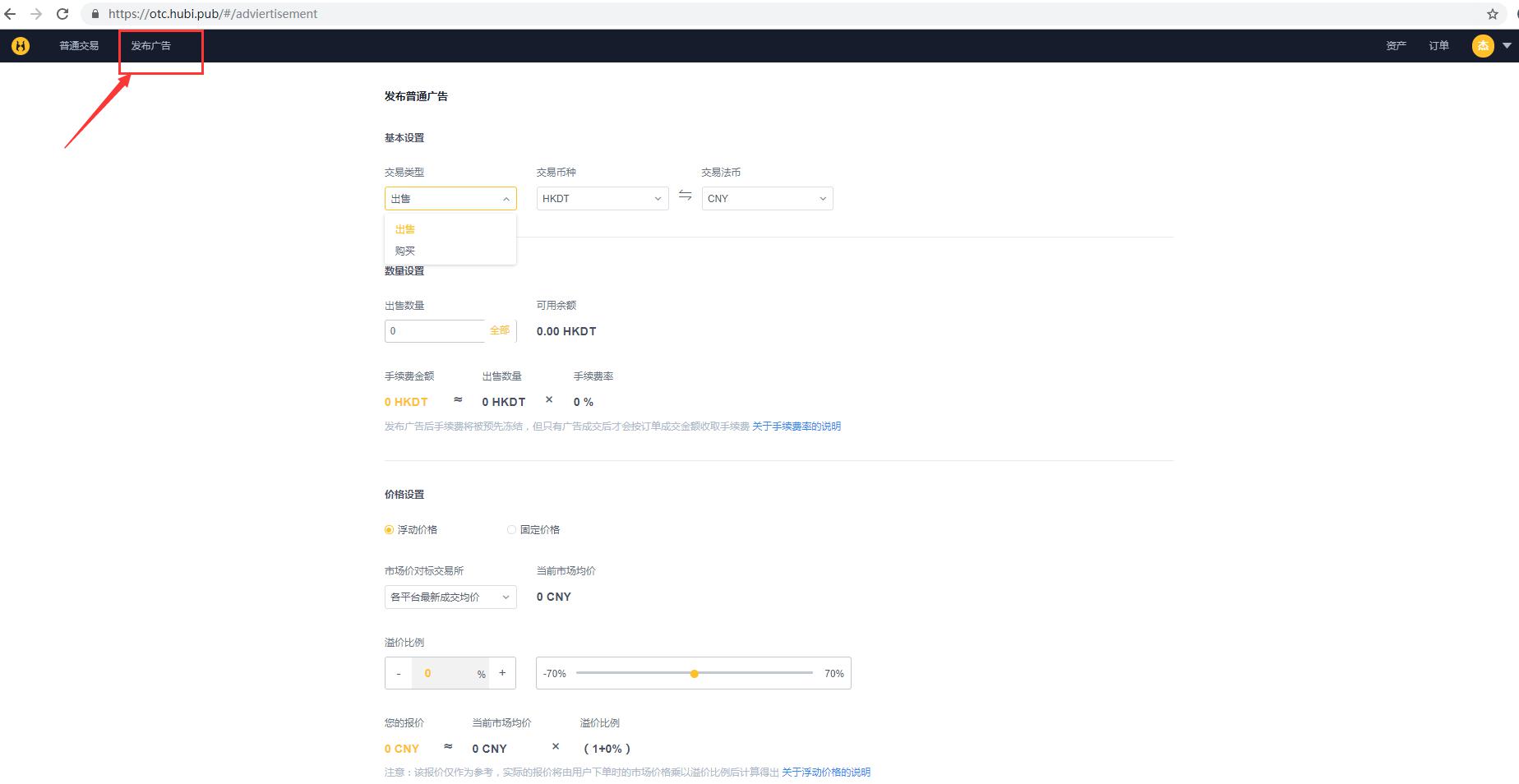Click the 0 CNY quote value under 您的报价
This screenshot has width=1519, height=784.
coord(402,749)
